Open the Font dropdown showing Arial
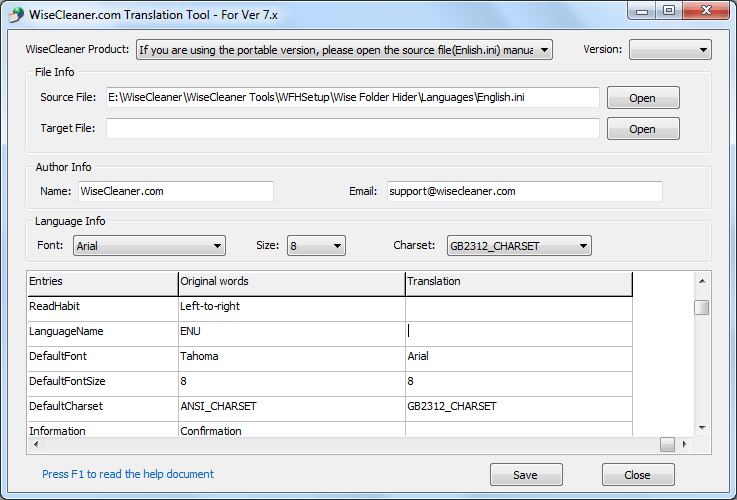Viewport: 737px width, 500px height. tap(149, 246)
